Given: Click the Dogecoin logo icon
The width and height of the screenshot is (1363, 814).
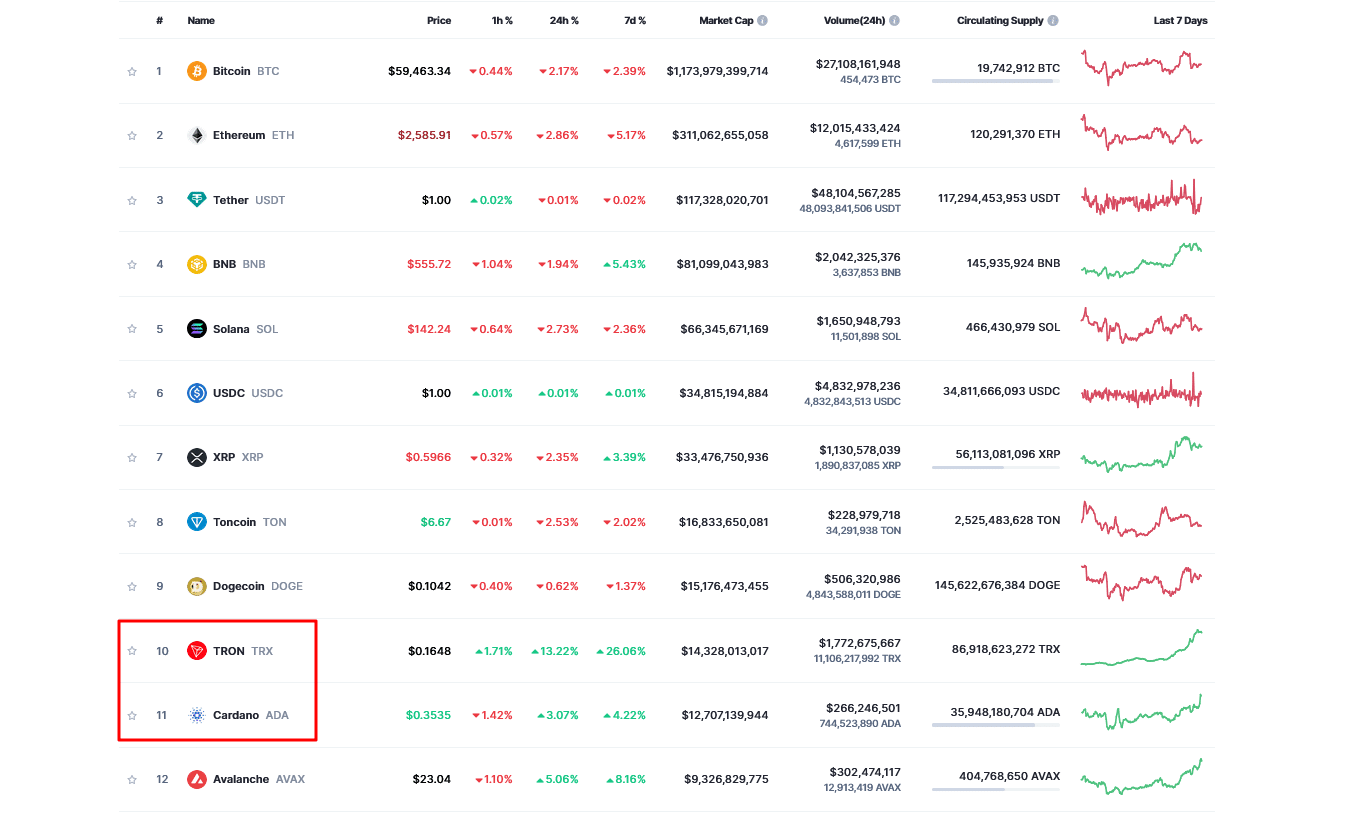Looking at the screenshot, I should (x=197, y=586).
